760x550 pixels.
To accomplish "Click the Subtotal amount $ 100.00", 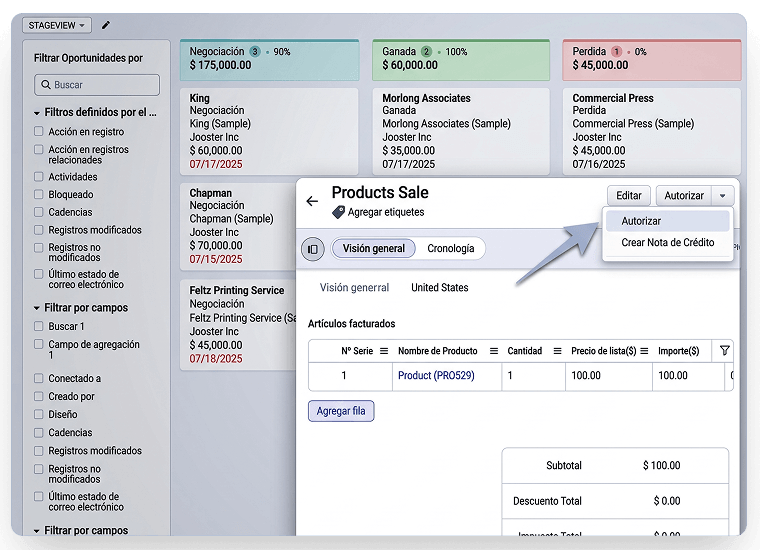I will 662,466.
